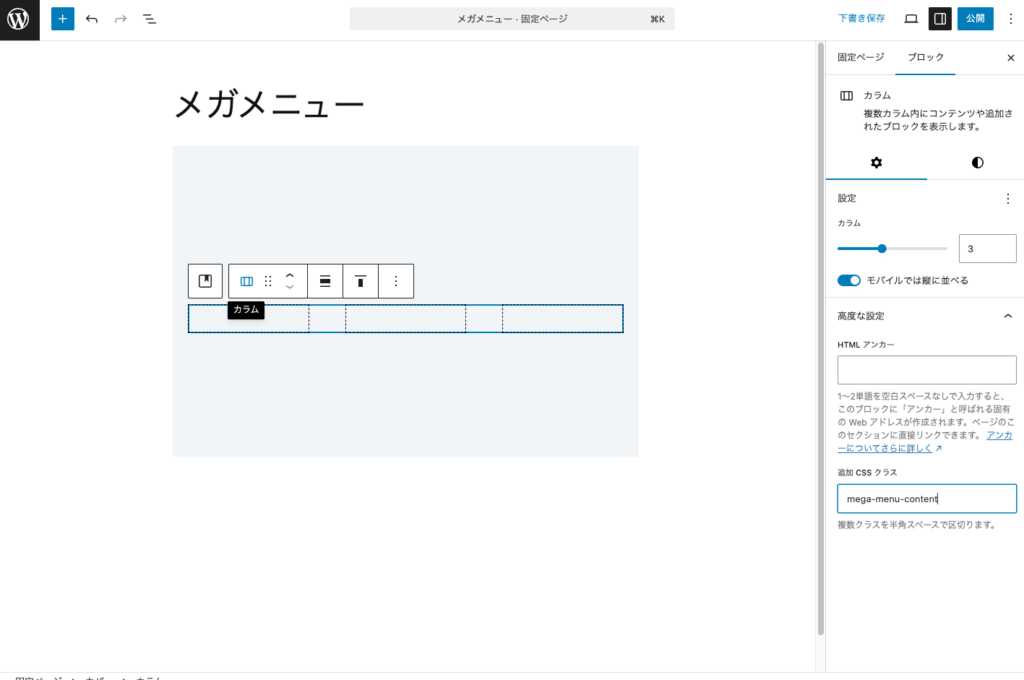This screenshot has height=680, width=1024.
Task: Open the alignment icon in the block toolbar
Action: (x=324, y=281)
